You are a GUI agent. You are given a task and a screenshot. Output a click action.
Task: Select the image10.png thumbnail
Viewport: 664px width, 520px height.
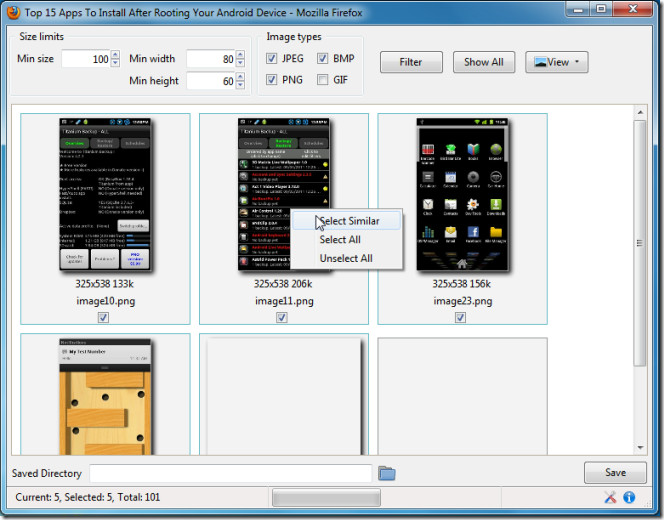tap(105, 194)
